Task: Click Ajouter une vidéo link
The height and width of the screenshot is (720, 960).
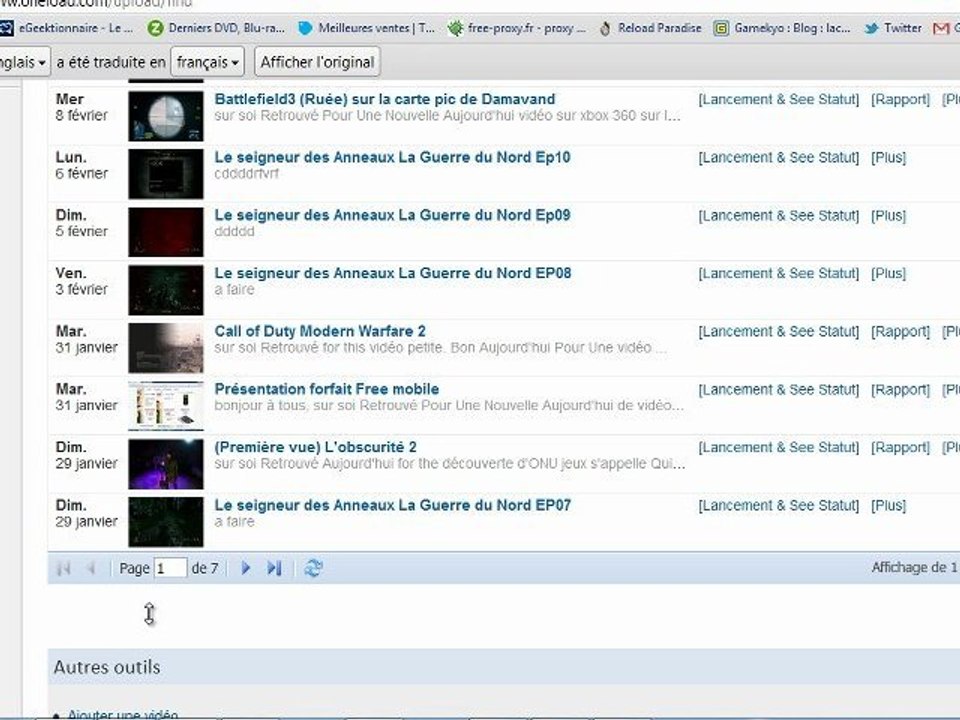Action: pos(122,714)
